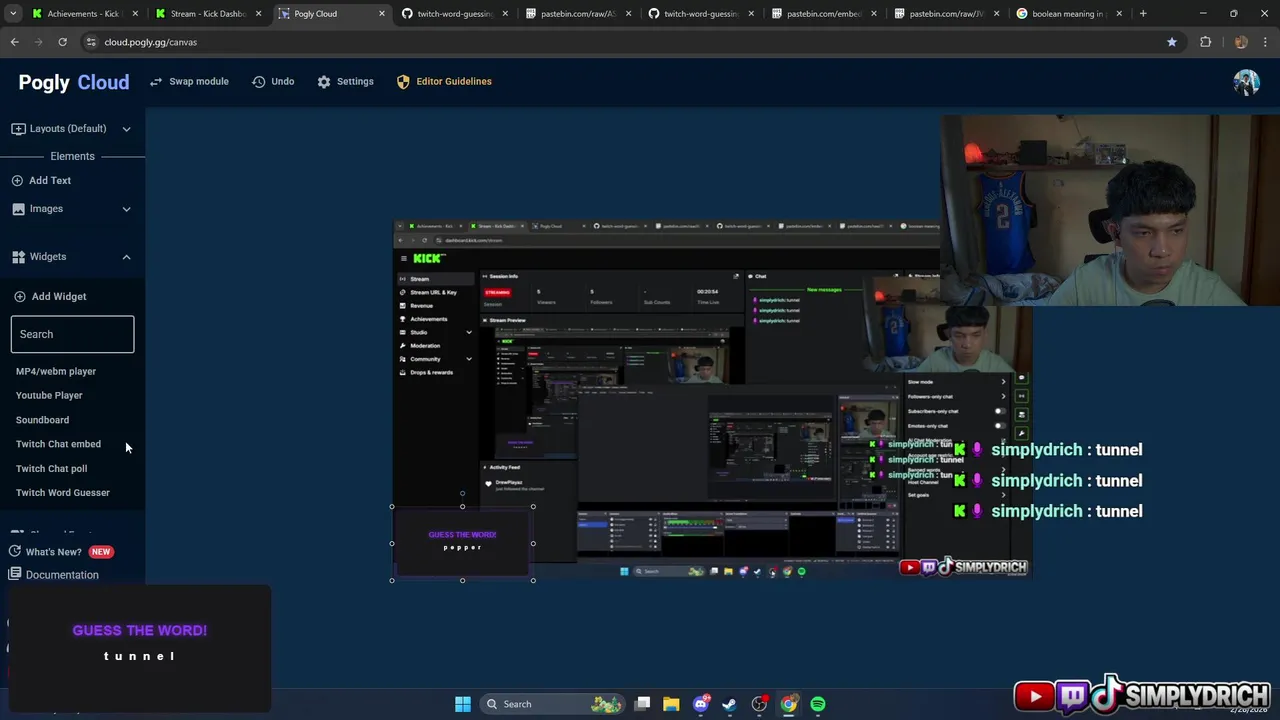Screen dimensions: 1280x720
Task: Select the MP4/webm player widget
Action: 56,371
